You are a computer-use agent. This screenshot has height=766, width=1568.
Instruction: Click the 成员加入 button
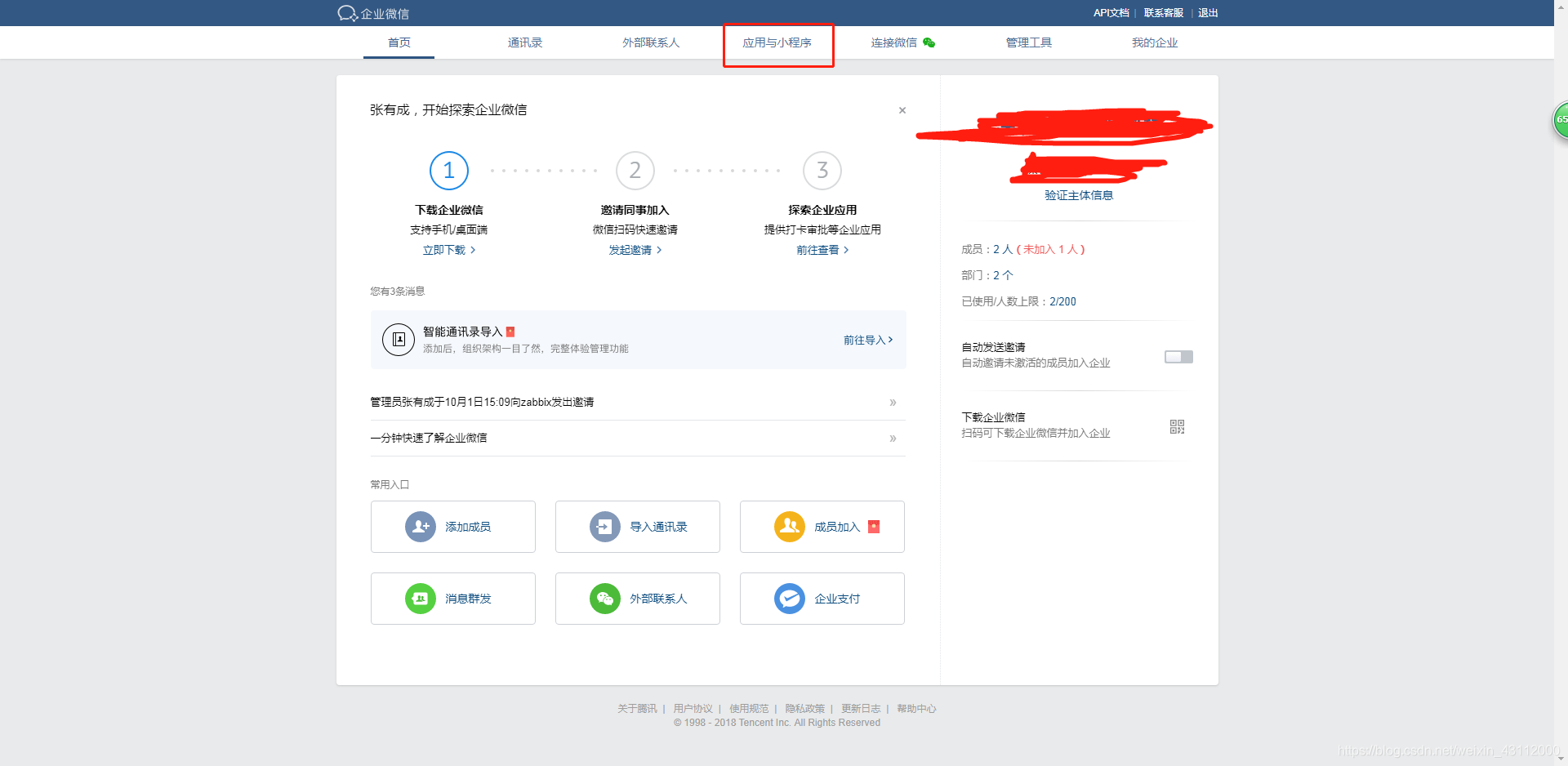822,527
